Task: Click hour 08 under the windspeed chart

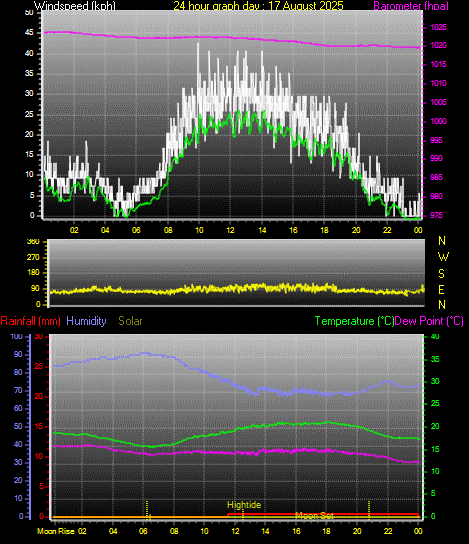Action: pos(168,230)
